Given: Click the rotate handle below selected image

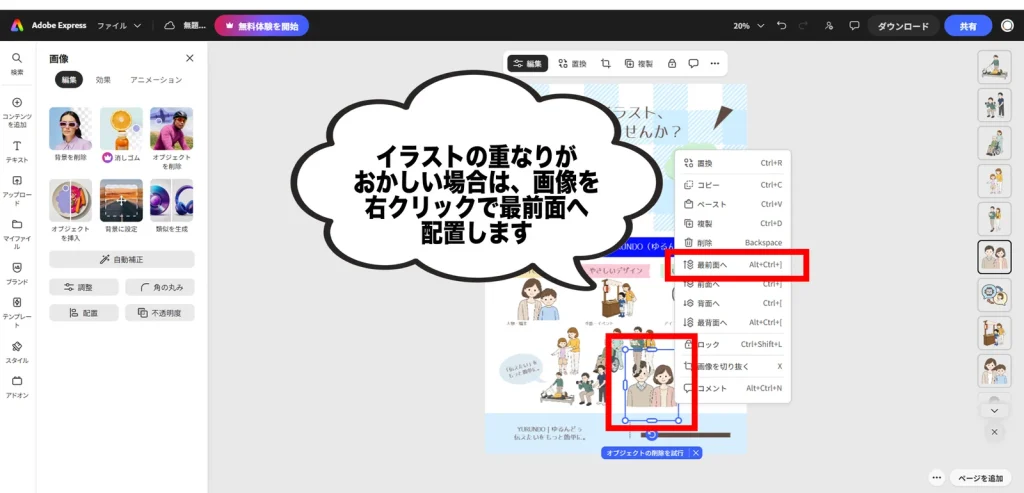Looking at the screenshot, I should 650,435.
